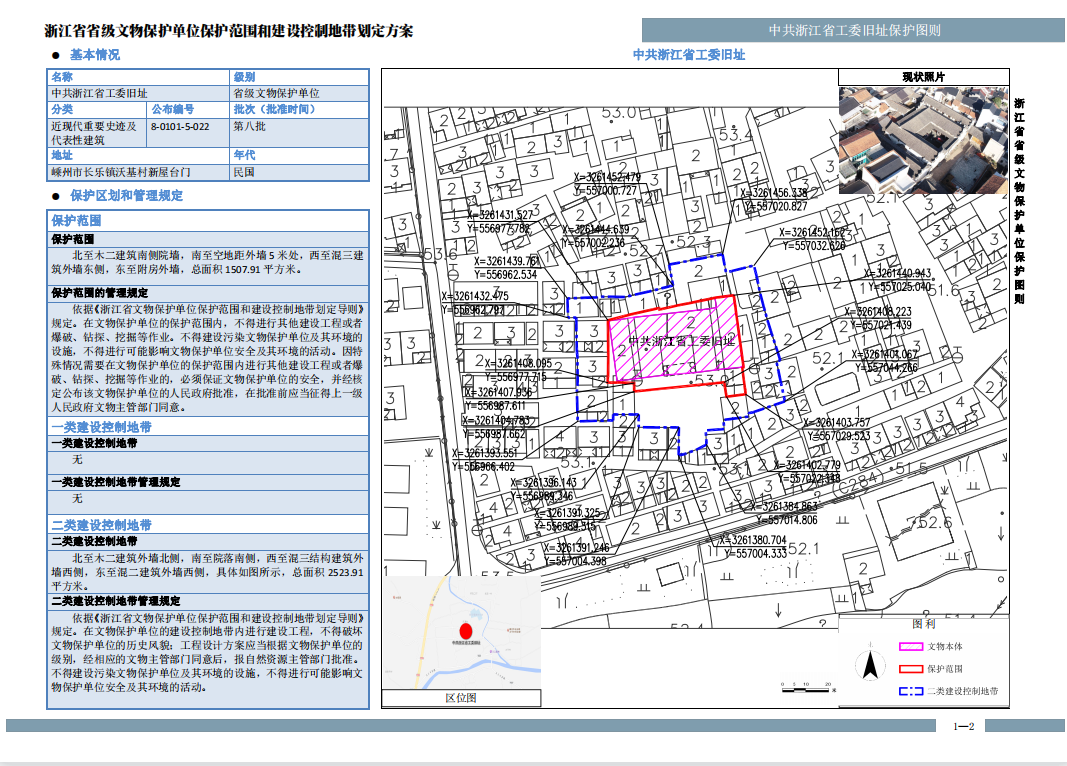Click the bullet icon beside 基本情况
The width and height of the screenshot is (1067, 766).
pos(56,56)
